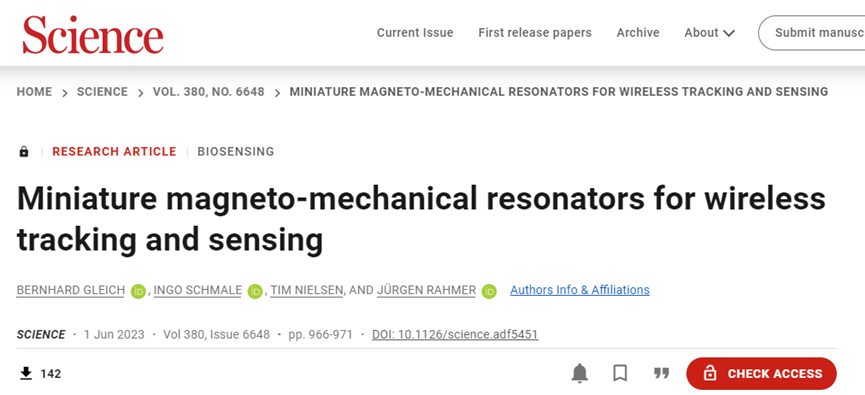The height and width of the screenshot is (395, 865).
Task: Open Authors Info & Affiliations link
Action: 580,290
